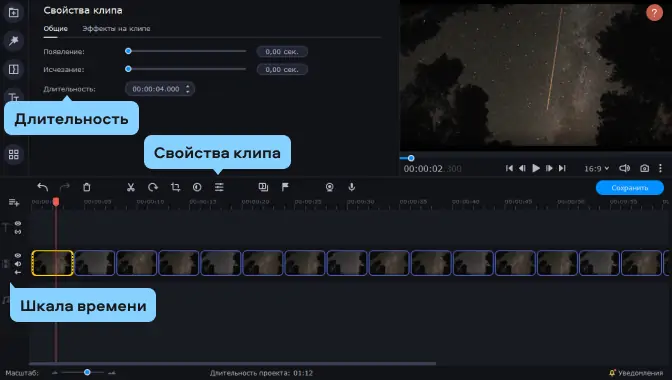Screen dimensions: 672x380
Task: Toggle visibility of the video track
Action: click(x=18, y=255)
